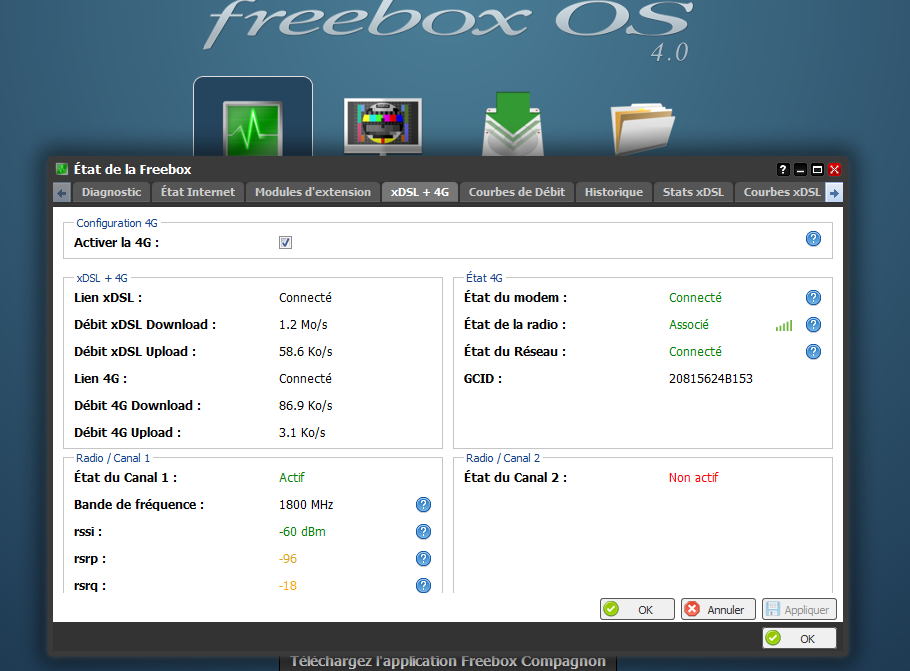Image resolution: width=910 pixels, height=671 pixels.
Task: Click help icon beside État de la radio
Action: [x=813, y=324]
